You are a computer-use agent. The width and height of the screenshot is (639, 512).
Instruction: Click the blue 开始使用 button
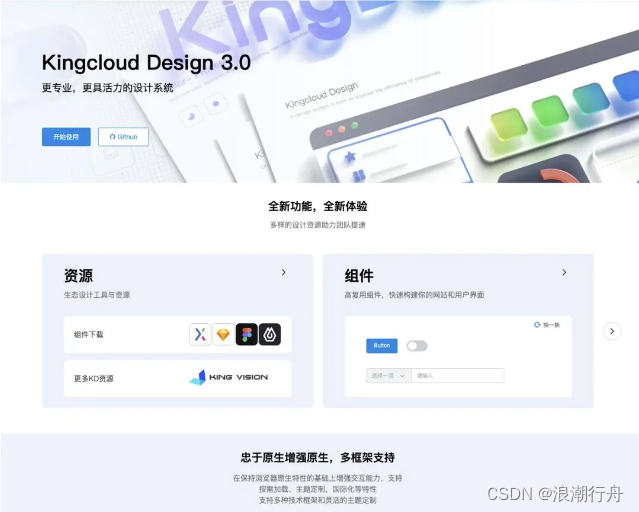point(66,137)
